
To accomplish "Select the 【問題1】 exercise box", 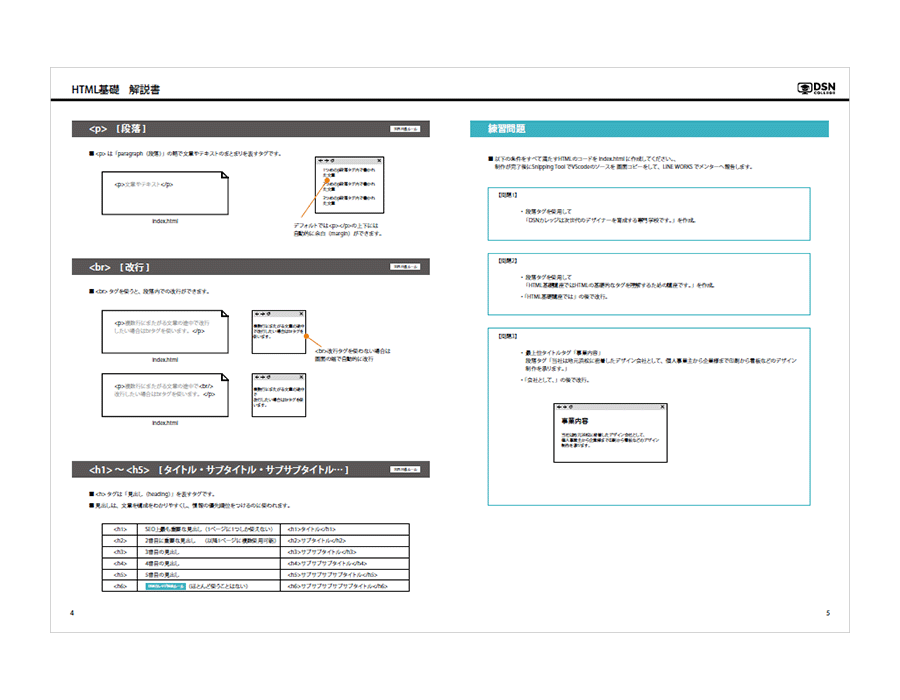I will 649,213.
